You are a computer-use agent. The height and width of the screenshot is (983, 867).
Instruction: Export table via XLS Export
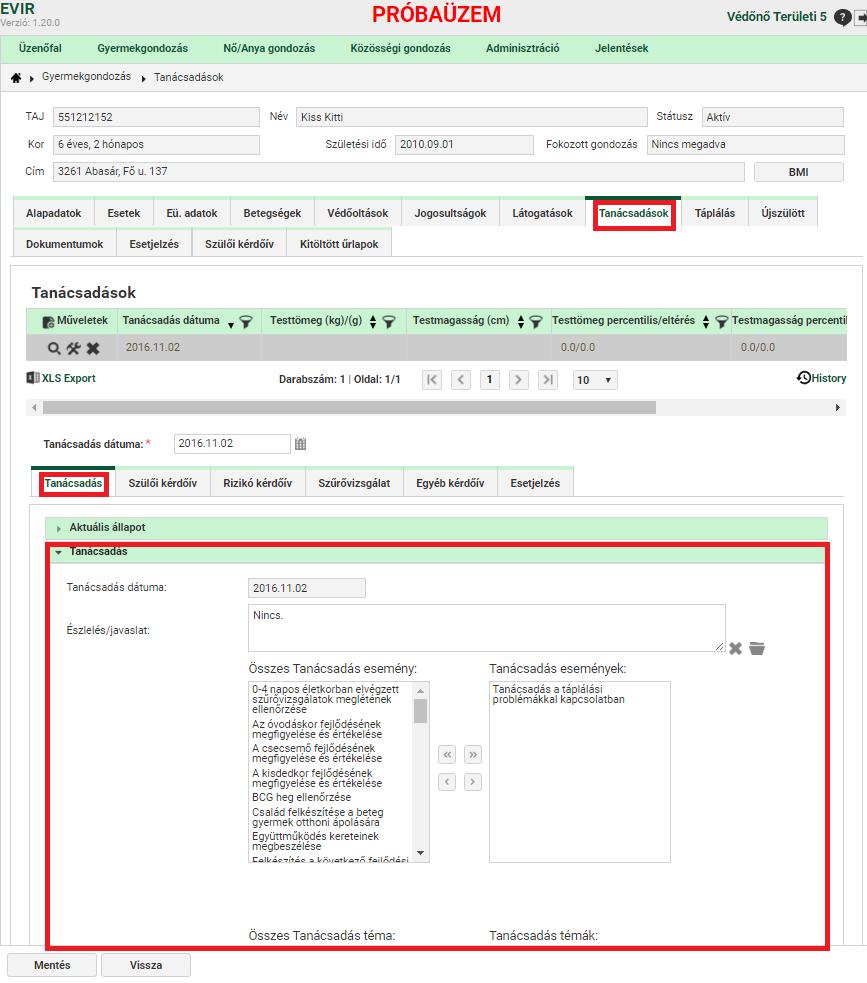tap(61, 378)
